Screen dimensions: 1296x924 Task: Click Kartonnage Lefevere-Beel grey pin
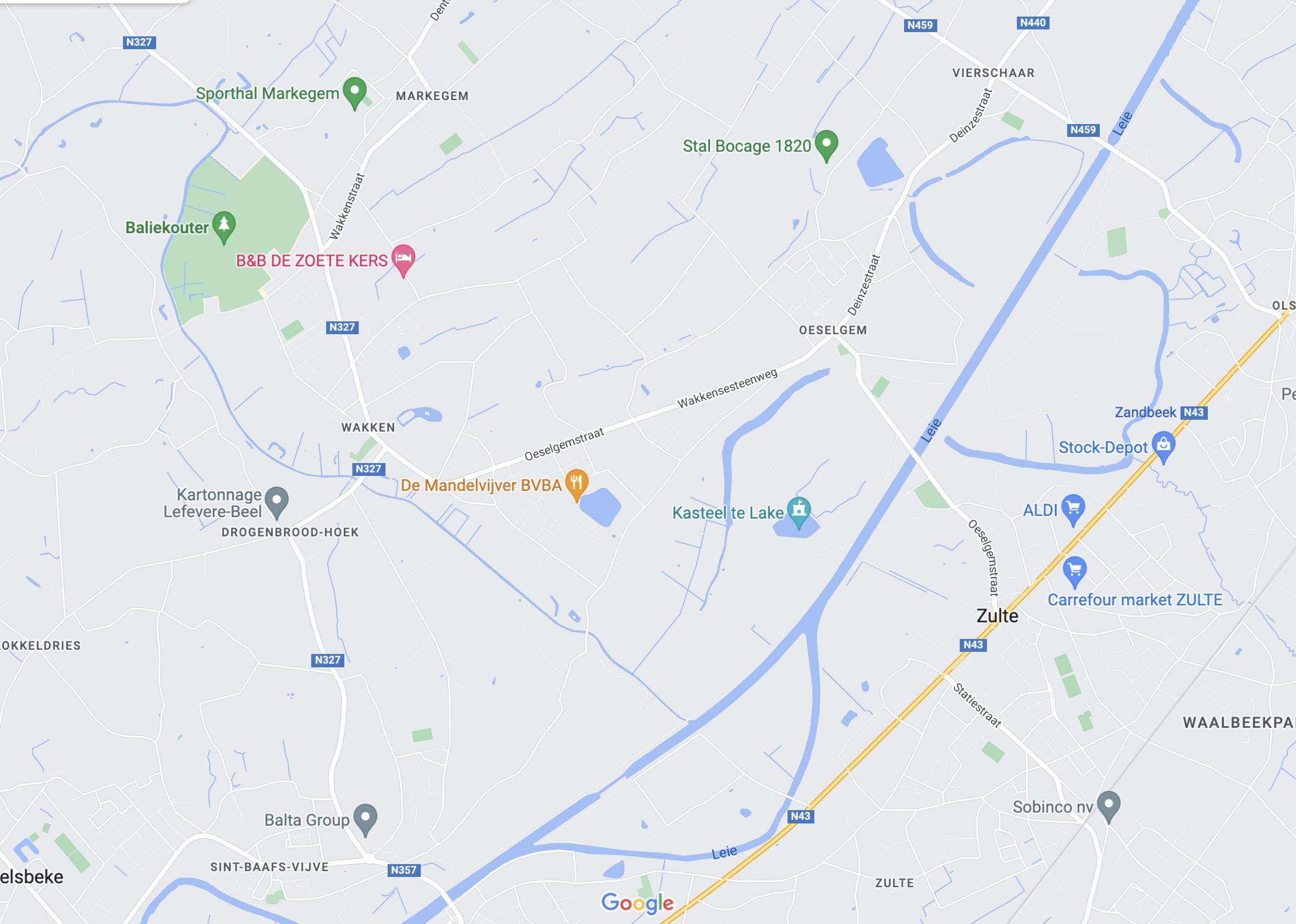tap(277, 503)
